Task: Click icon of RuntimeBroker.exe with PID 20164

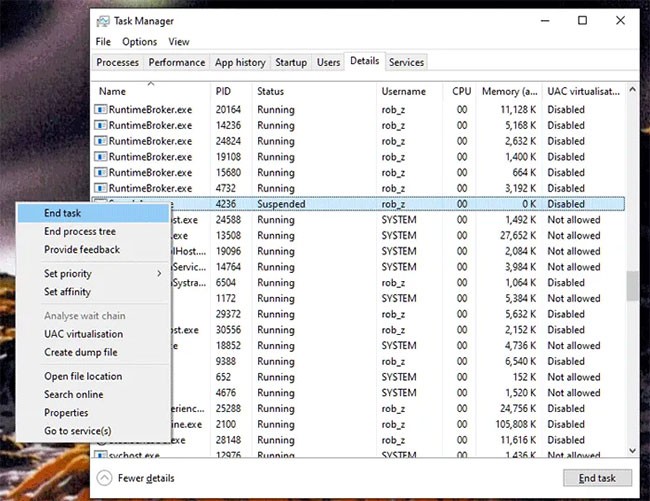Action: 100,110
